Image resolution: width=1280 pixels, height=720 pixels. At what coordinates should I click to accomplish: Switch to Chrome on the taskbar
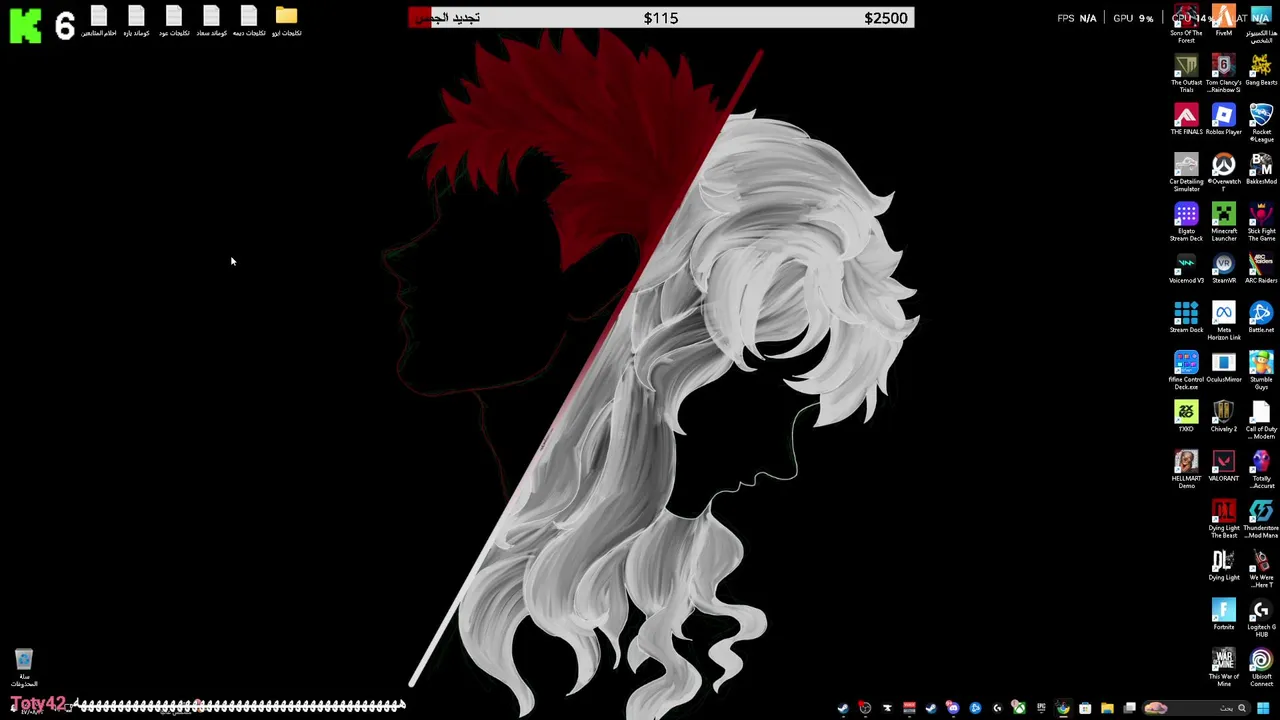(x=1063, y=708)
